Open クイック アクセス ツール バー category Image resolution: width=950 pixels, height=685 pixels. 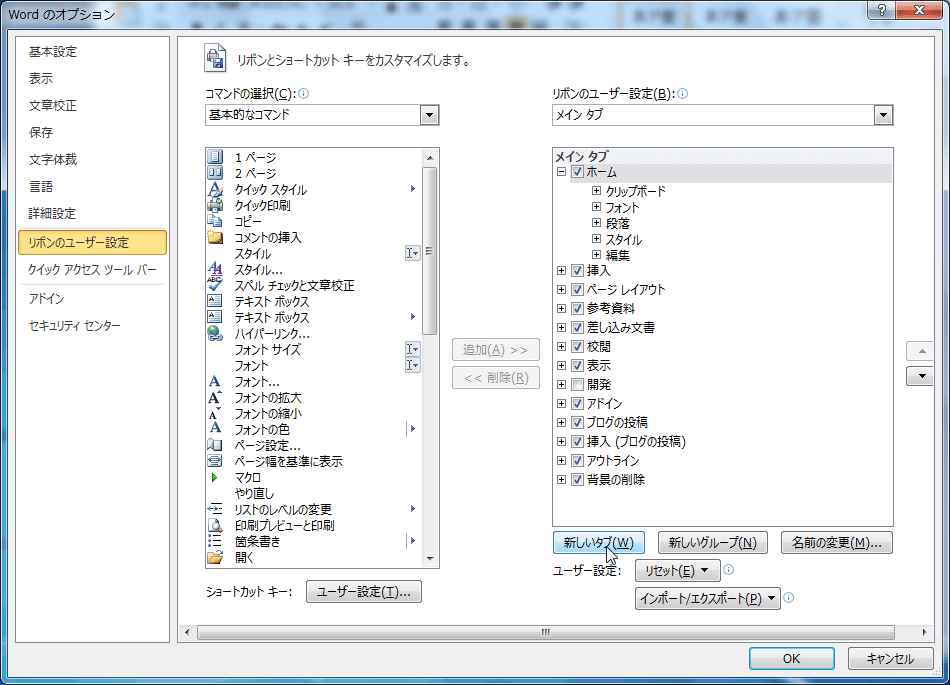click(92, 270)
